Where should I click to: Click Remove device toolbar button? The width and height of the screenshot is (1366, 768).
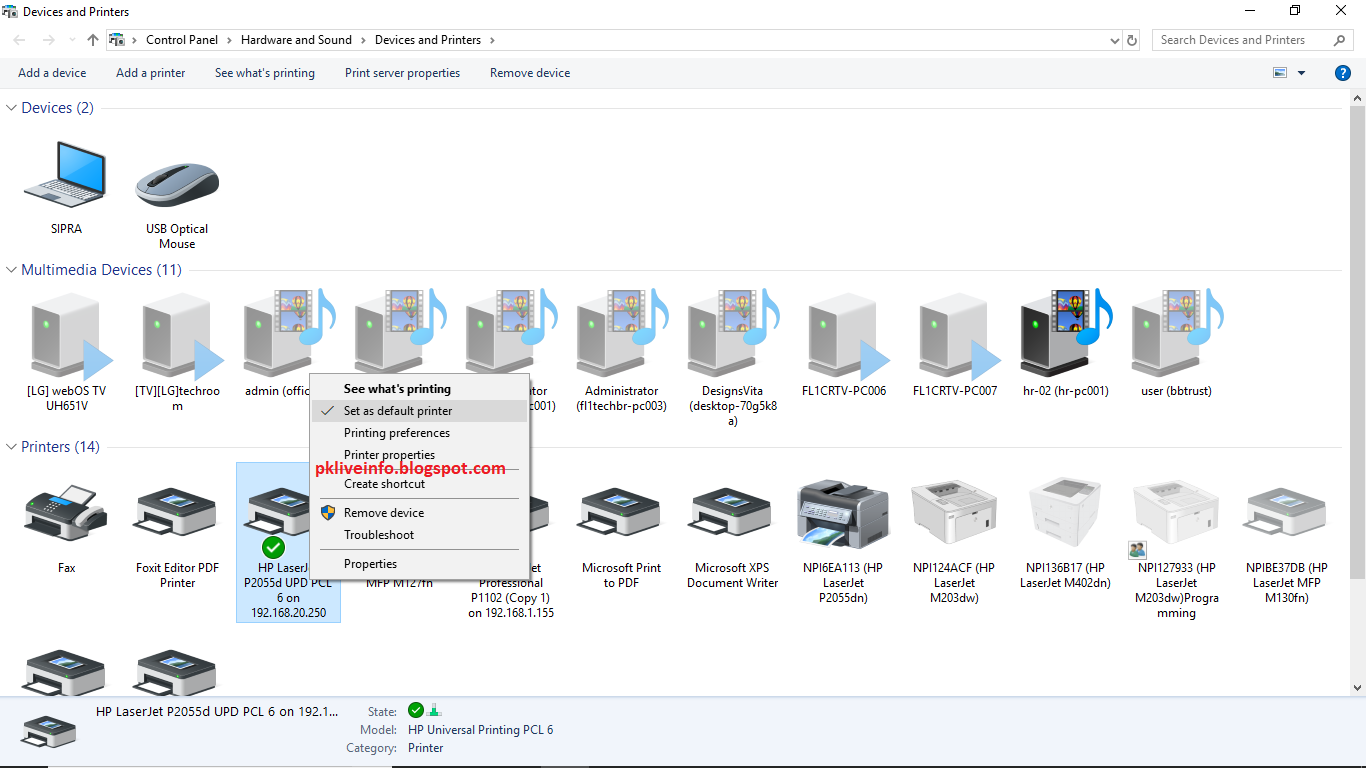click(530, 73)
